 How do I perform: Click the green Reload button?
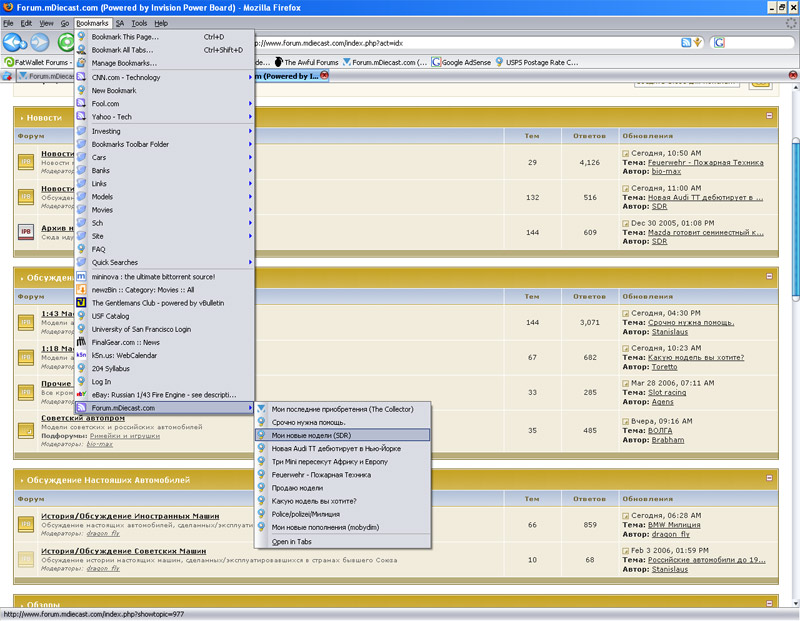[x=66, y=42]
